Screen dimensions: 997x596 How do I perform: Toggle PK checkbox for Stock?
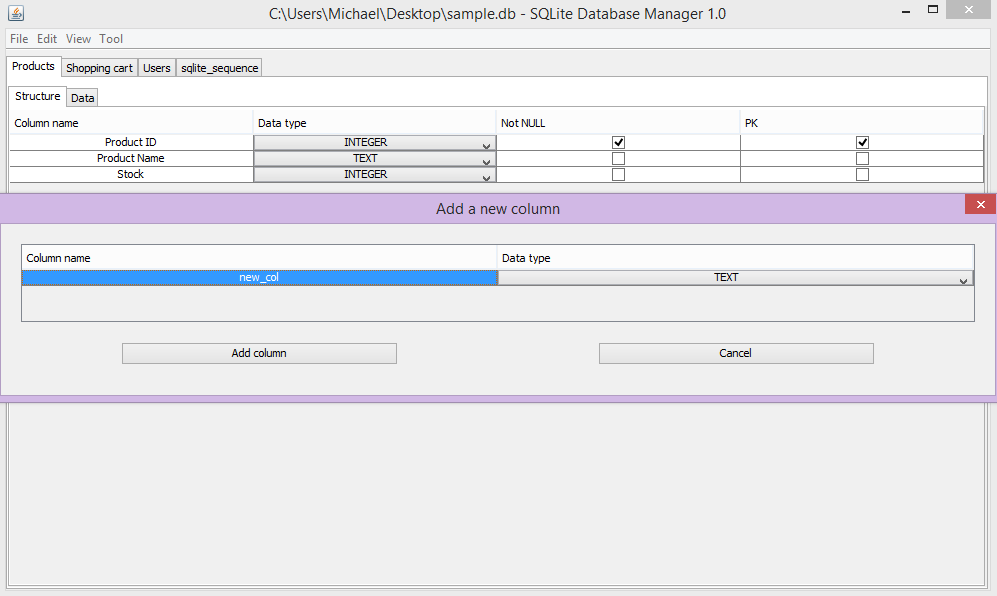tap(862, 174)
